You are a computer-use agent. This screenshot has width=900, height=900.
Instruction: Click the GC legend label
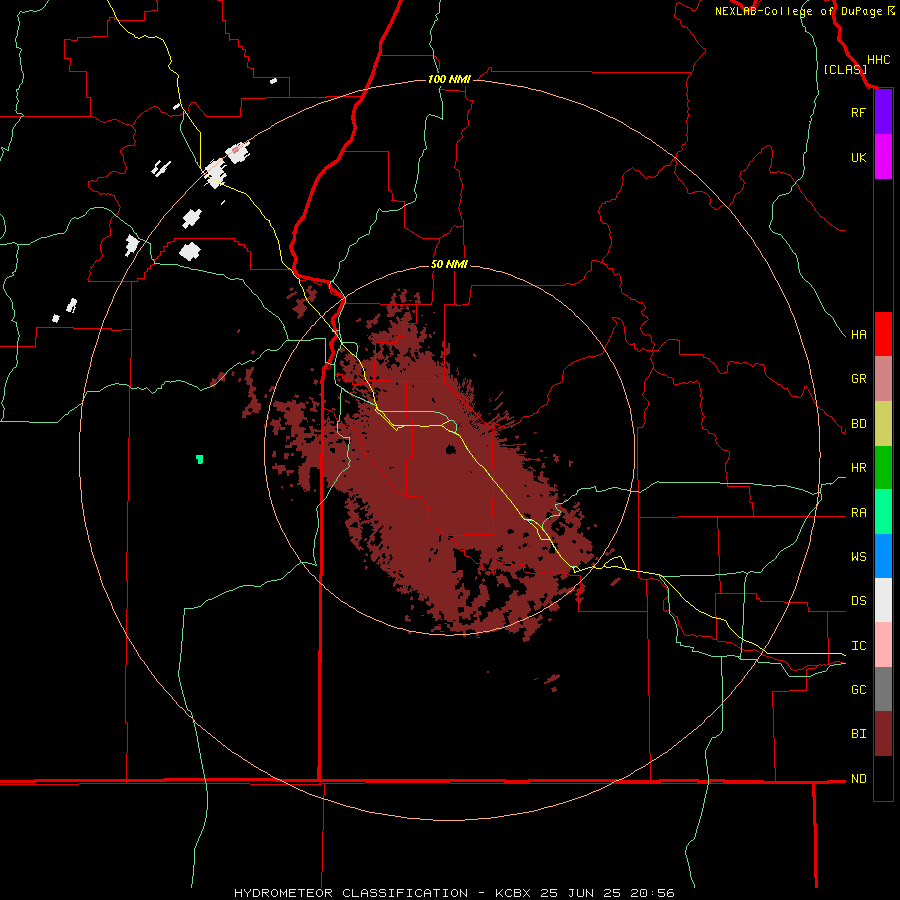[x=859, y=689]
